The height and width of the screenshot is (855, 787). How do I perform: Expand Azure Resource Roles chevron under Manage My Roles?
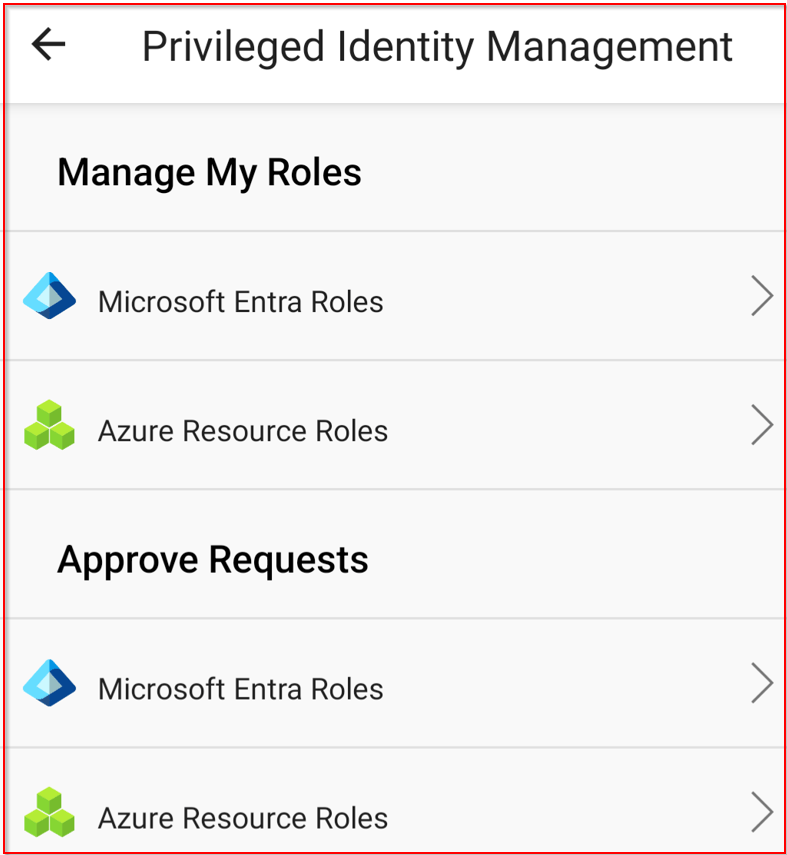tap(762, 426)
